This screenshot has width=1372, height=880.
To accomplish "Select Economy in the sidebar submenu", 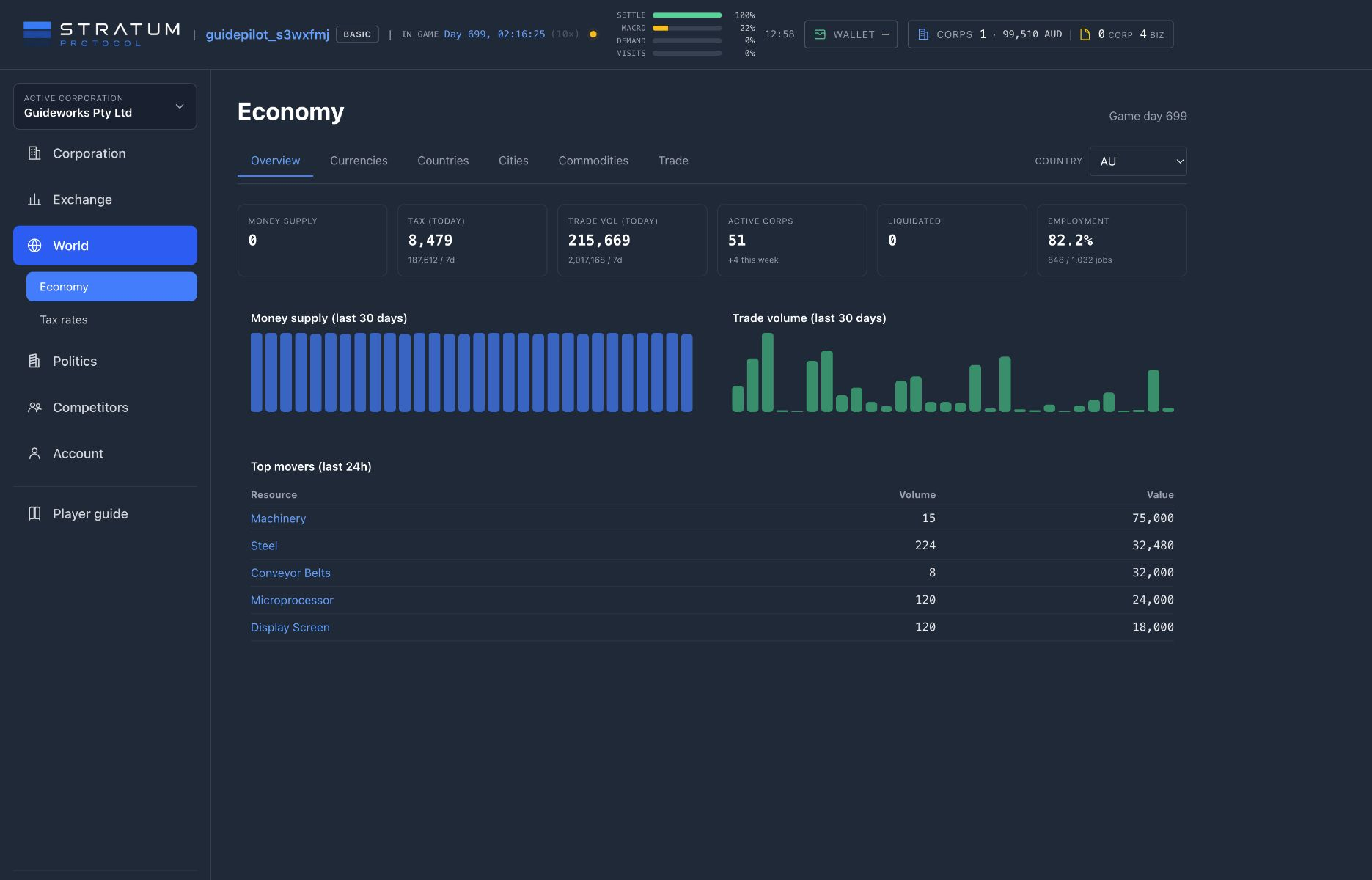I will [111, 287].
